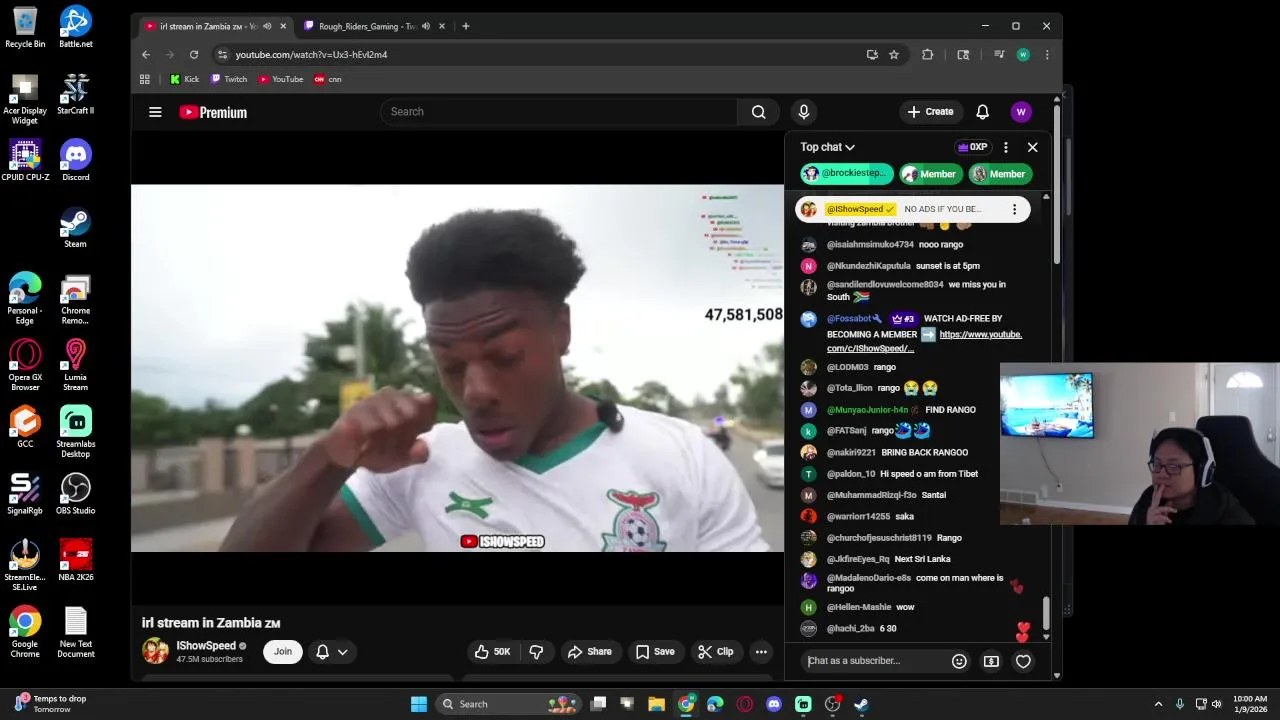The width and height of the screenshot is (1280, 720).
Task: Click the Join membership button
Action: pos(283,652)
